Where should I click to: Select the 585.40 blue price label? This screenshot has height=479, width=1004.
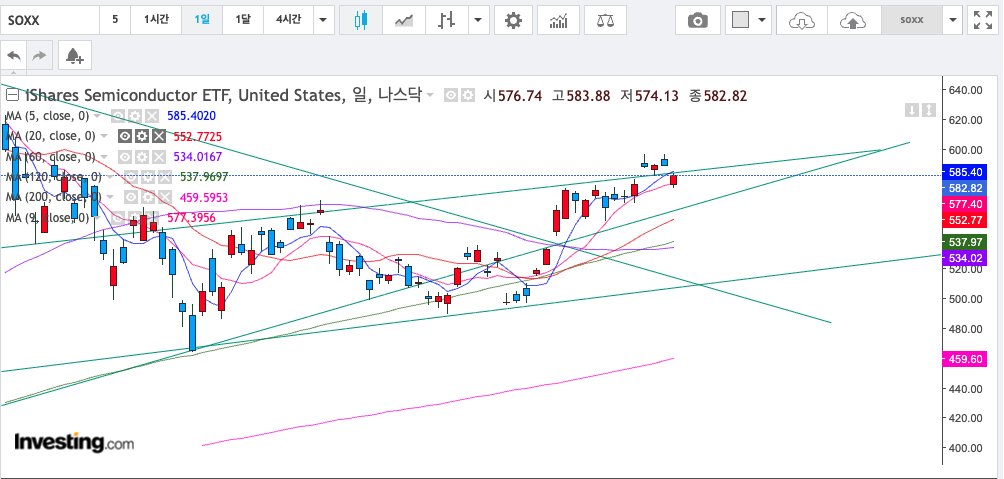coord(964,172)
